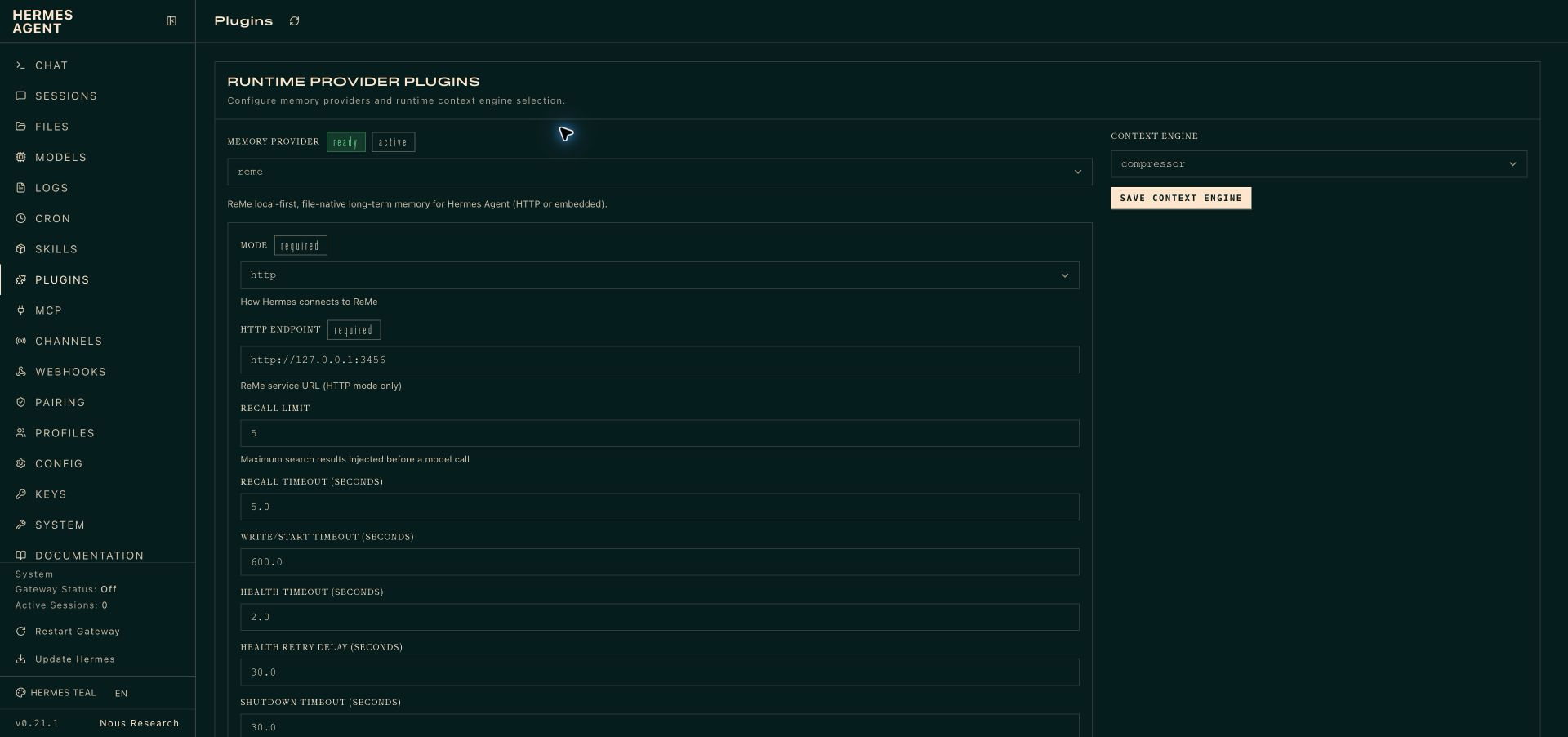Click the MCP plug icon
Screen dimensions: 1568x737
(21, 310)
